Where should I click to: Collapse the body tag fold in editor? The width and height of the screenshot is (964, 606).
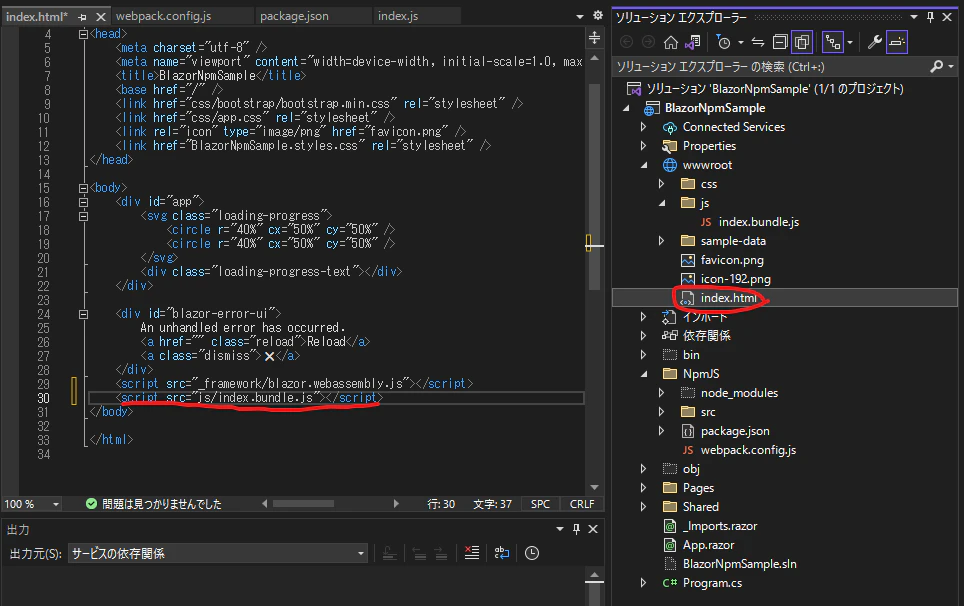pyautogui.click(x=84, y=188)
